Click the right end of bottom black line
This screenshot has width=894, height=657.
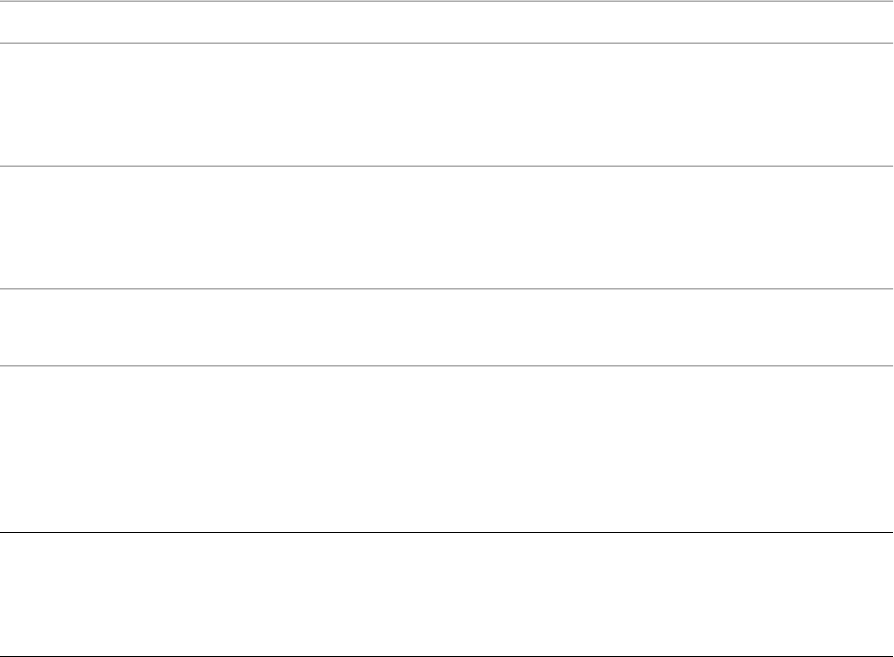point(889,656)
